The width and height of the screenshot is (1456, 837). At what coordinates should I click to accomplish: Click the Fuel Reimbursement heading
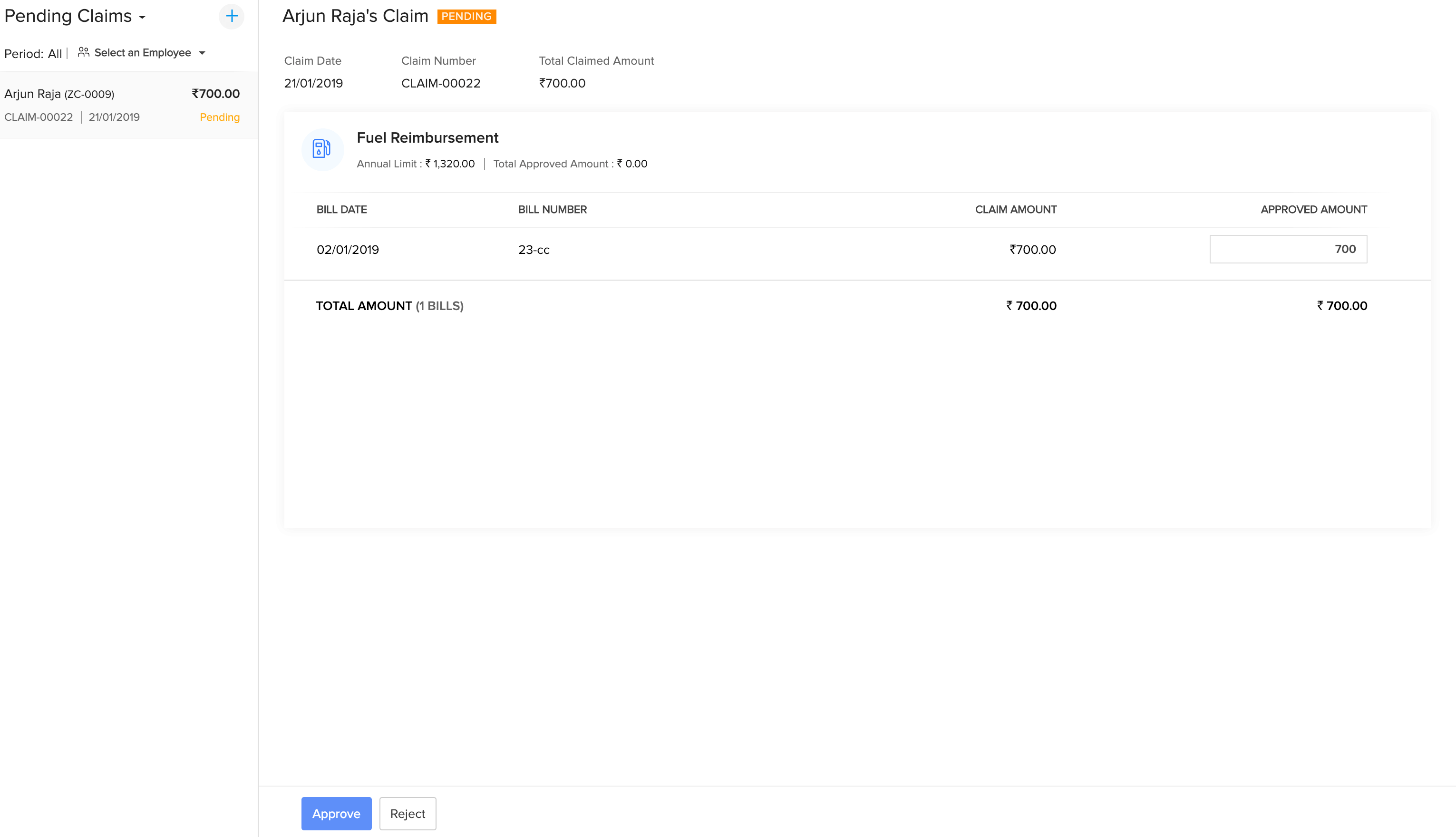(427, 138)
